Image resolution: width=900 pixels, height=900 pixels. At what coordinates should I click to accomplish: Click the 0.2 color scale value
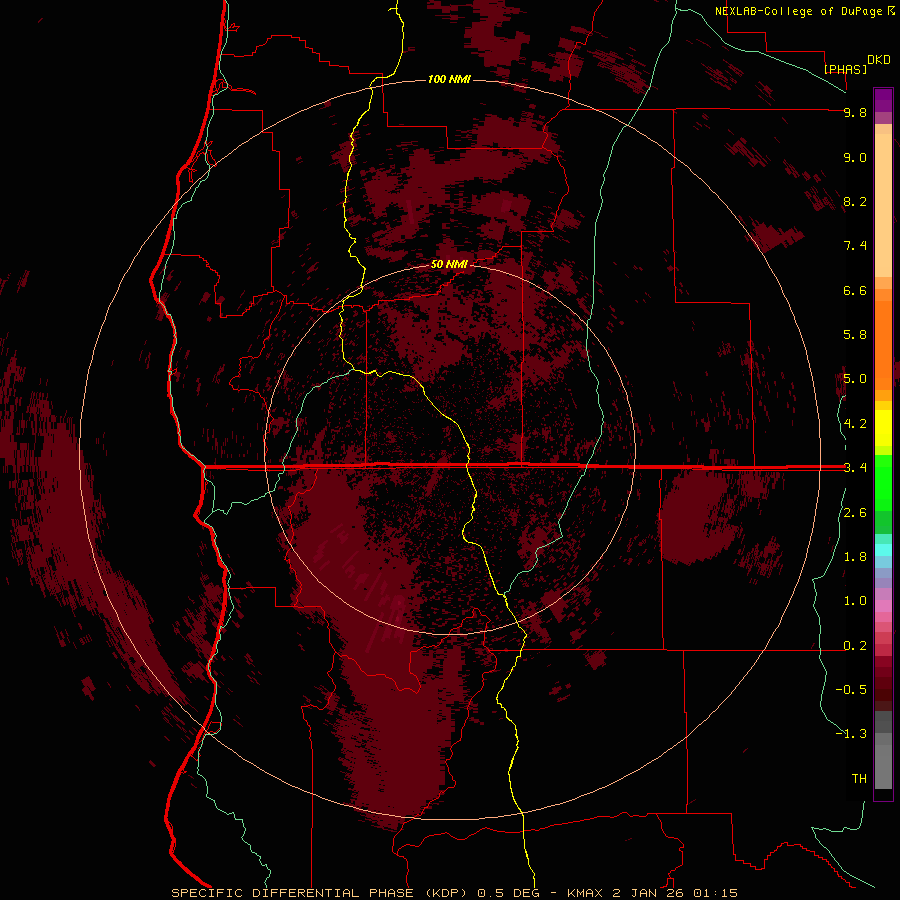click(x=855, y=646)
